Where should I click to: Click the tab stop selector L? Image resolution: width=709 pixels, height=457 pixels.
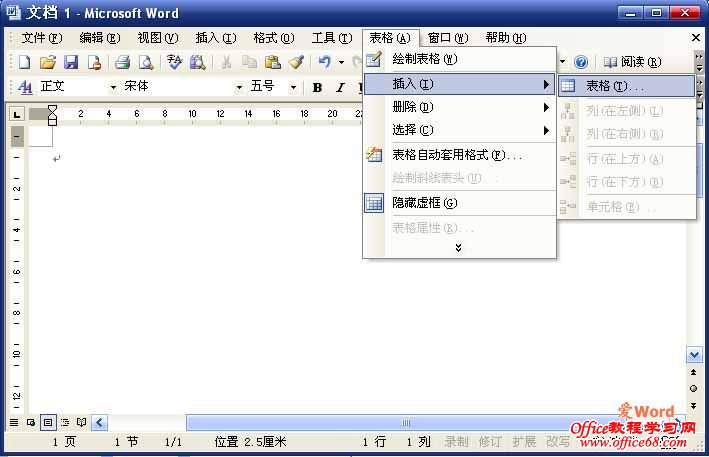(17, 114)
